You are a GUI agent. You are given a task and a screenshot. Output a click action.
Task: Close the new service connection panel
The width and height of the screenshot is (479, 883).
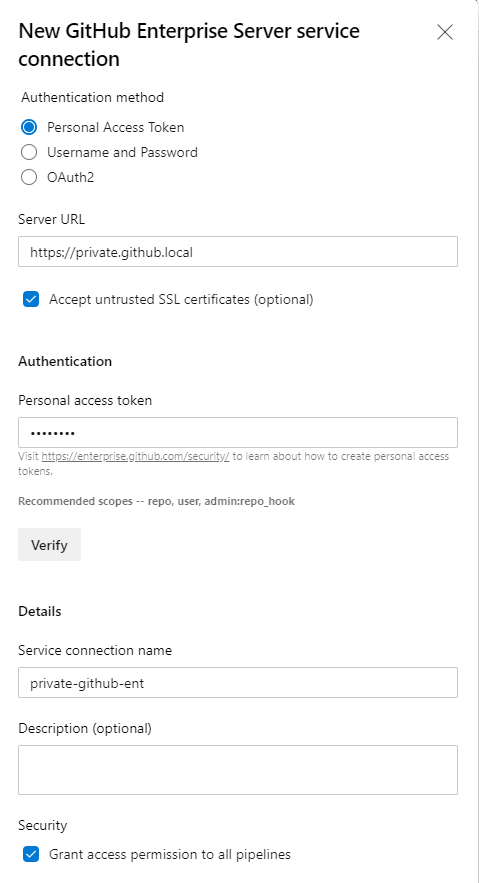(x=445, y=32)
